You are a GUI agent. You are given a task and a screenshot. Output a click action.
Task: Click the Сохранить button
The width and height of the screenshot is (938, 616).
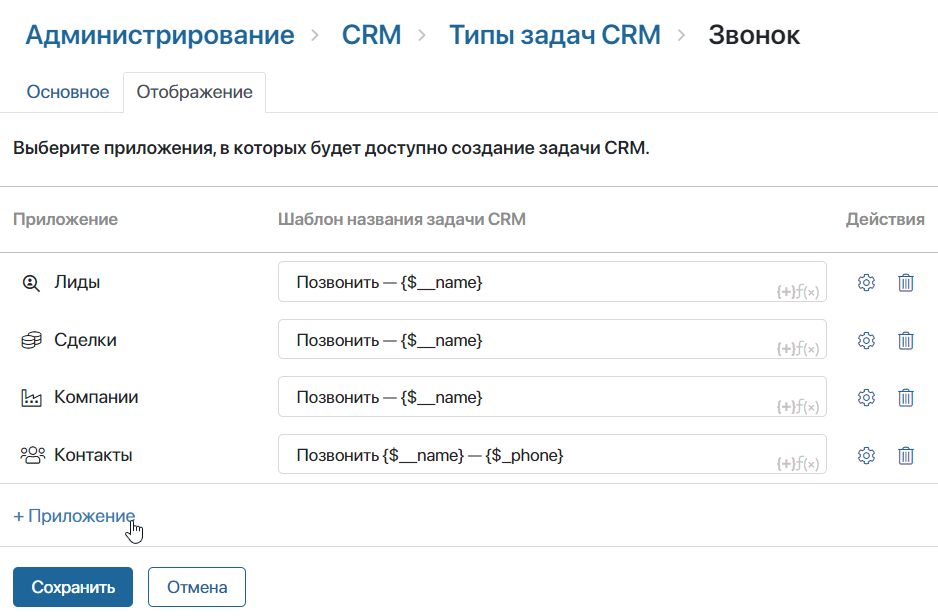coord(73,587)
